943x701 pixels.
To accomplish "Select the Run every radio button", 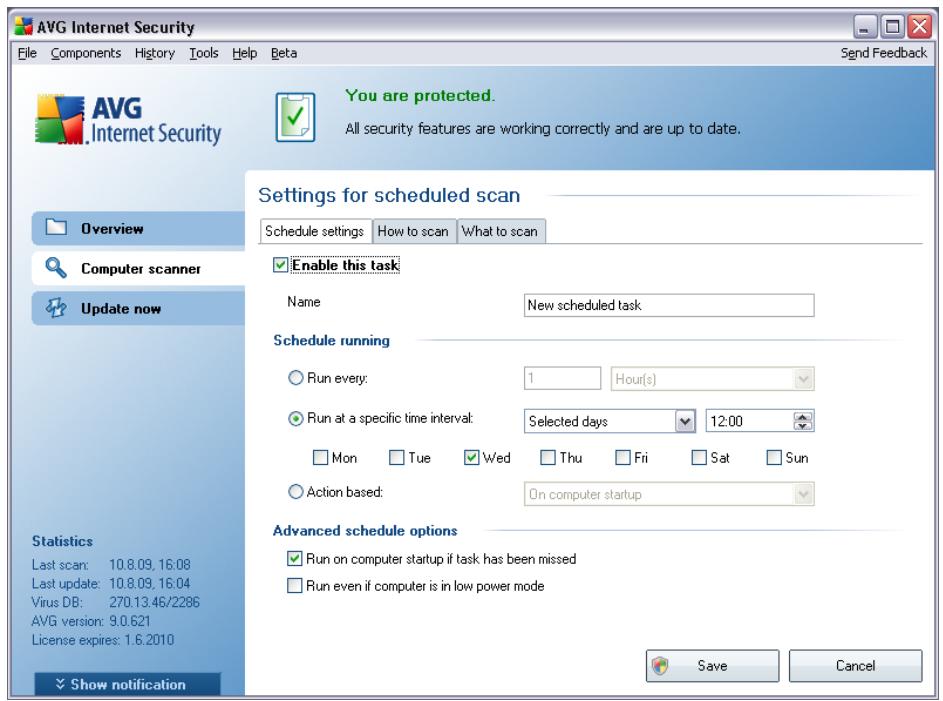I will (295, 378).
